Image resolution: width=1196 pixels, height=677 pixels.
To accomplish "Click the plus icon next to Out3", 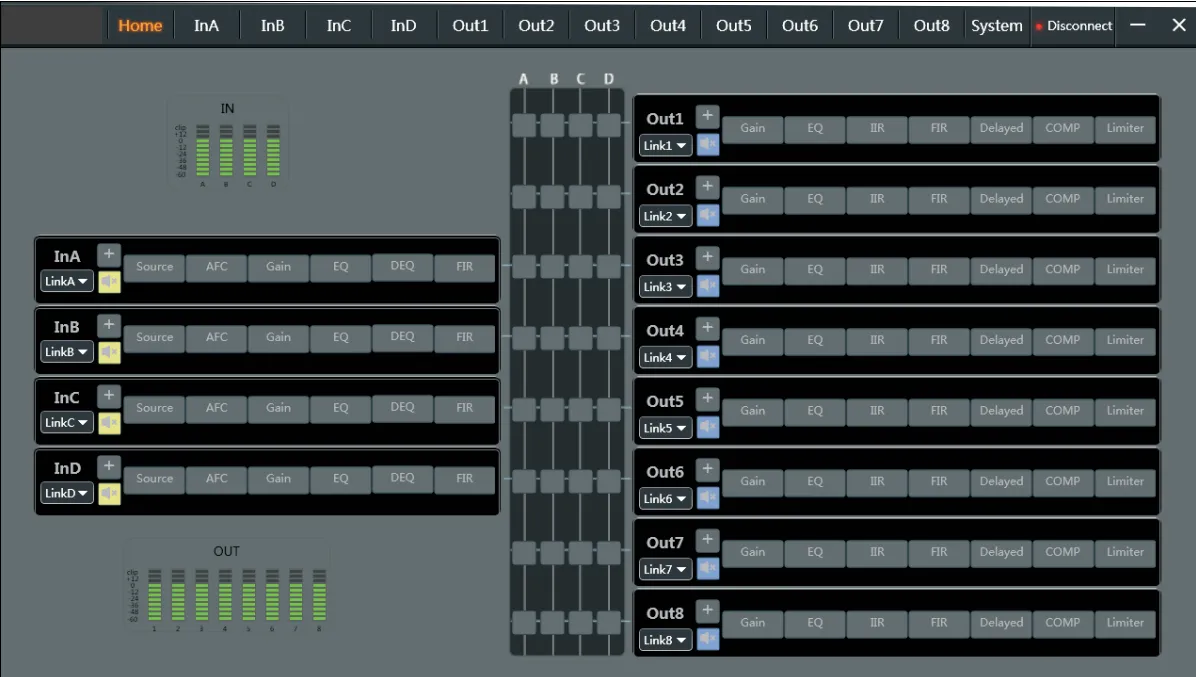I will click(x=707, y=257).
